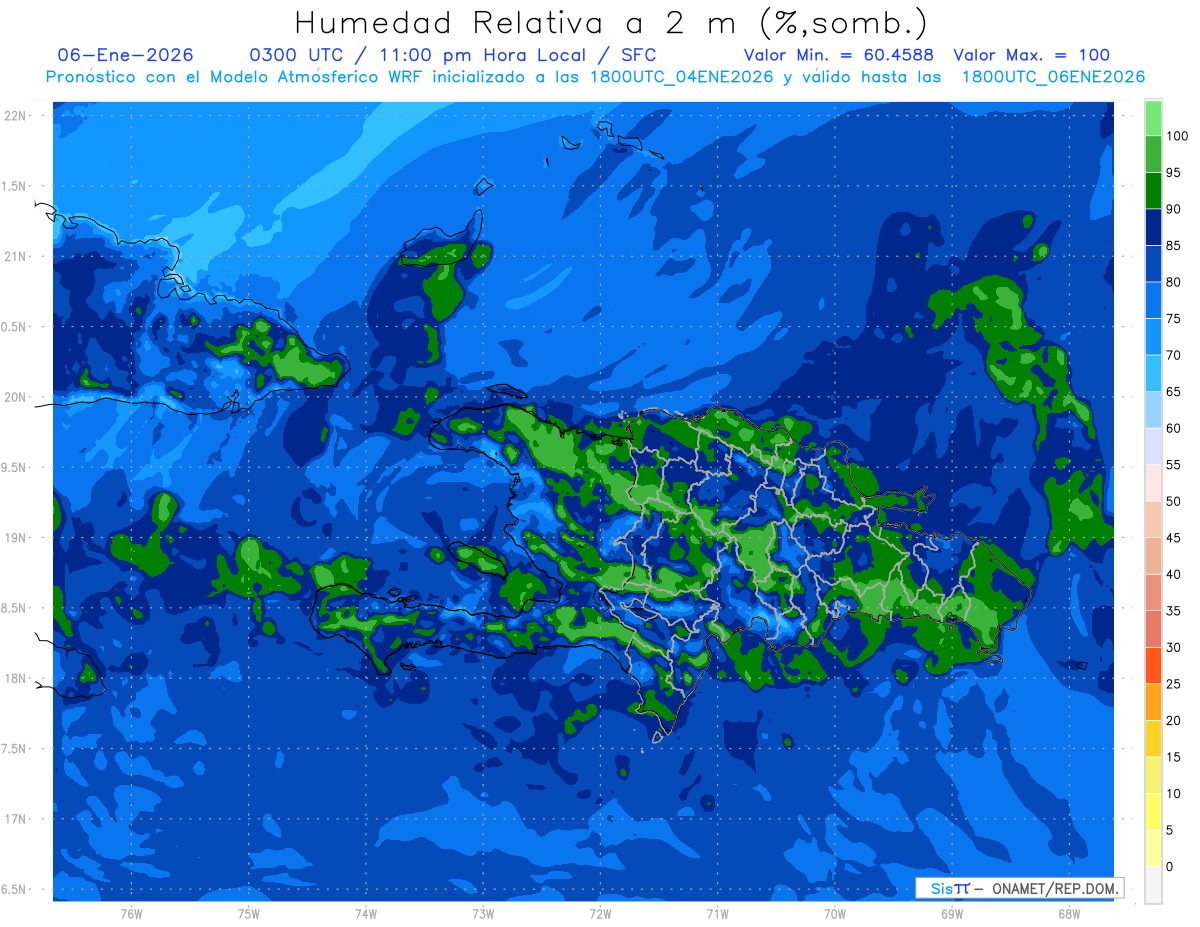Click the longitude label '71W'
Image resolution: width=1200 pixels, height=927 pixels.
pyautogui.click(x=717, y=914)
